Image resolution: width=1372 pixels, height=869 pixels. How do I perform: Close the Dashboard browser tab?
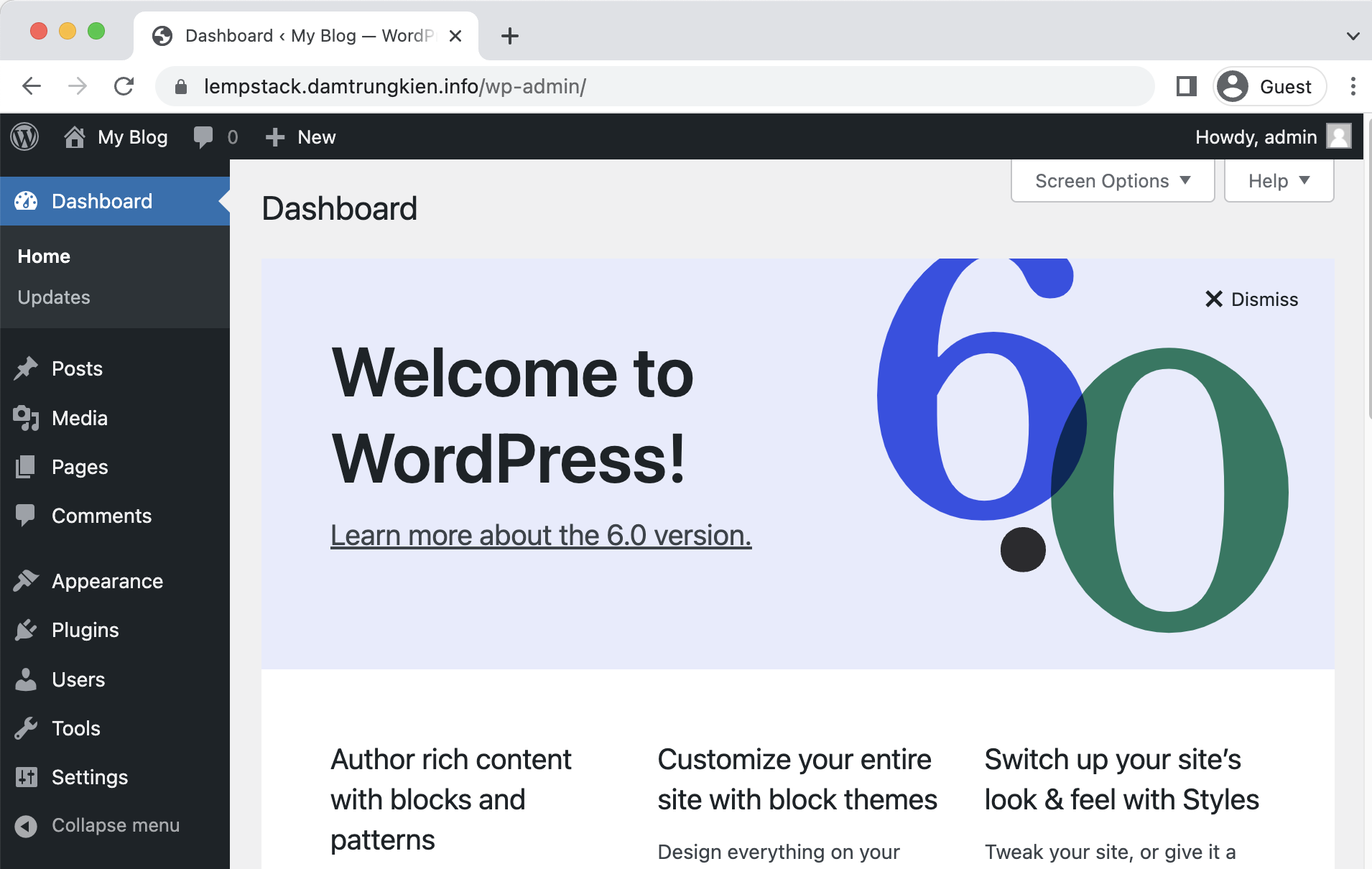tap(455, 36)
